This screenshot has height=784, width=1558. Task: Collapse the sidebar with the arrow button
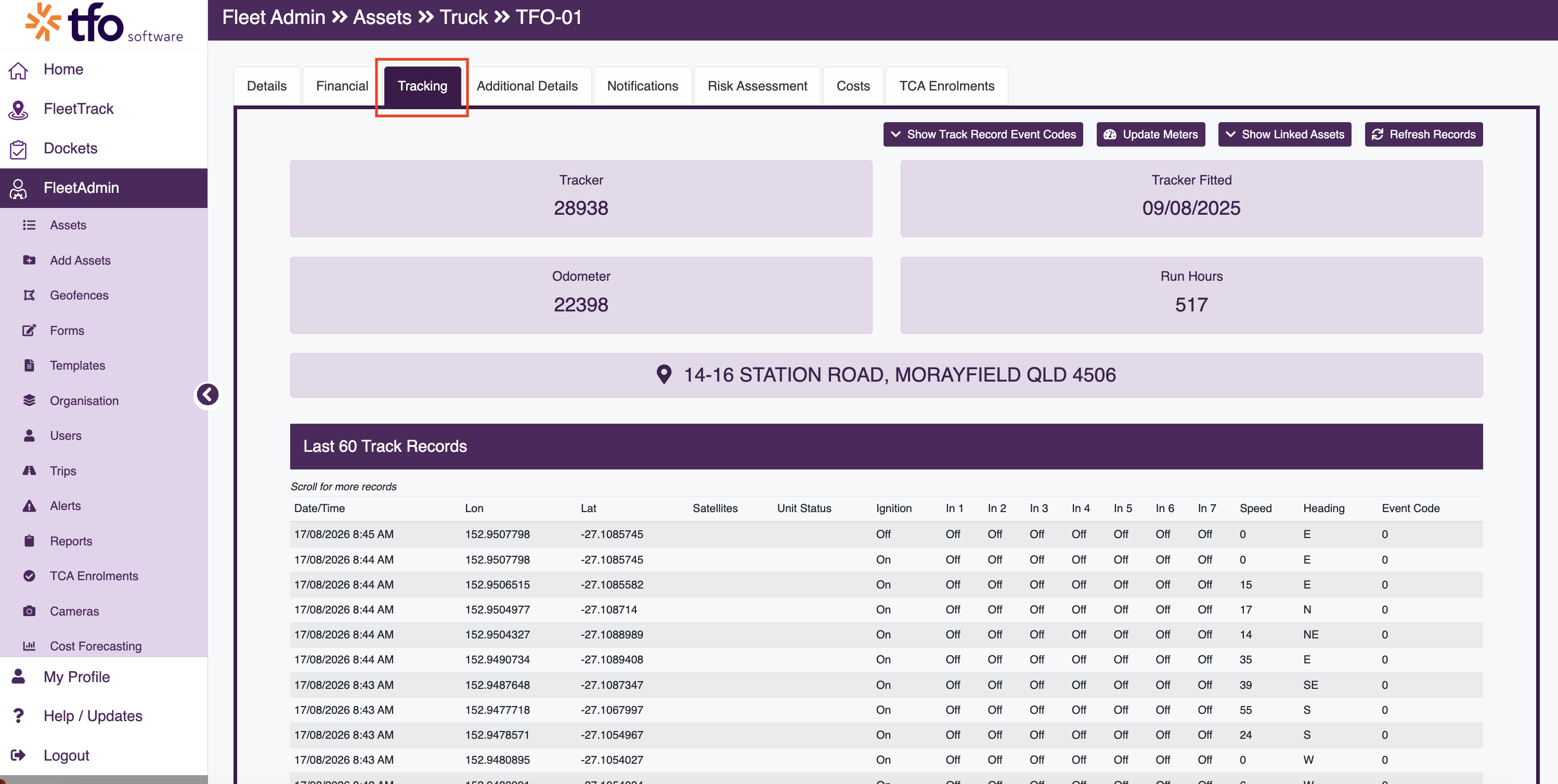coord(207,395)
